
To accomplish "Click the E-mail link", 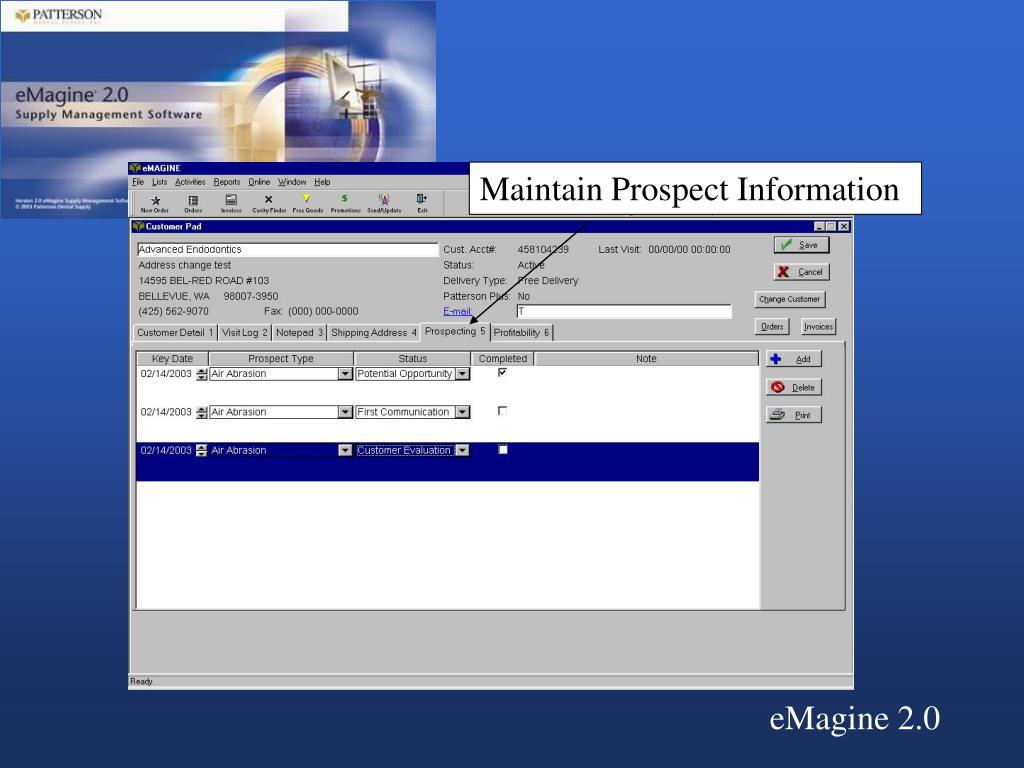I will click(457, 312).
